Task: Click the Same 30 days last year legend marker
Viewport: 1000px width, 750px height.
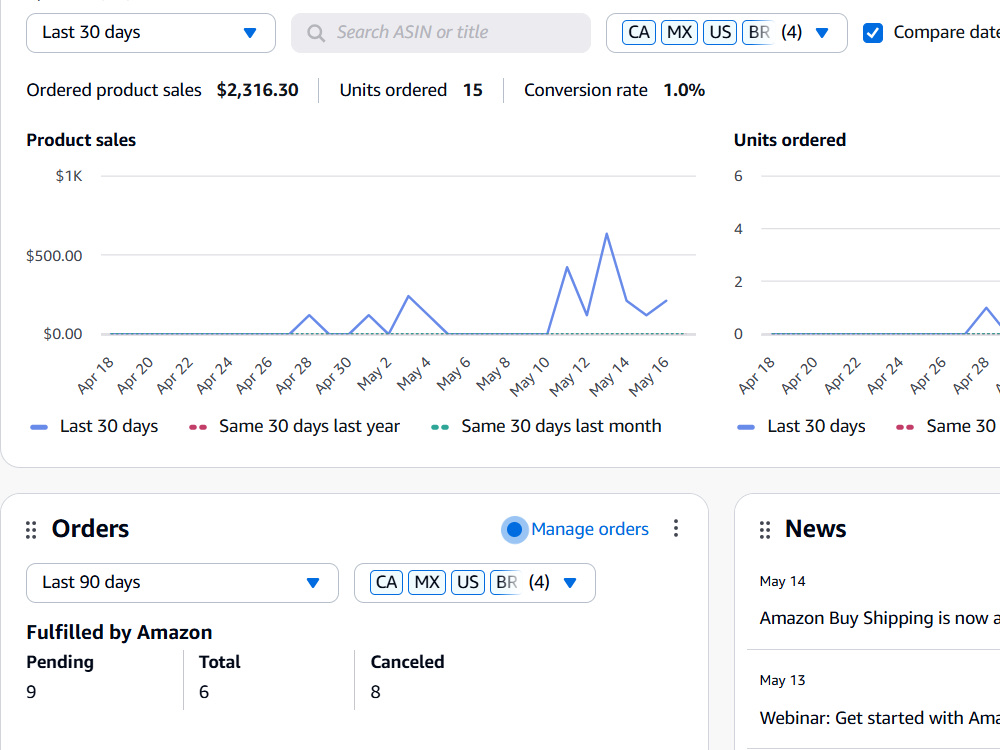Action: [198, 427]
